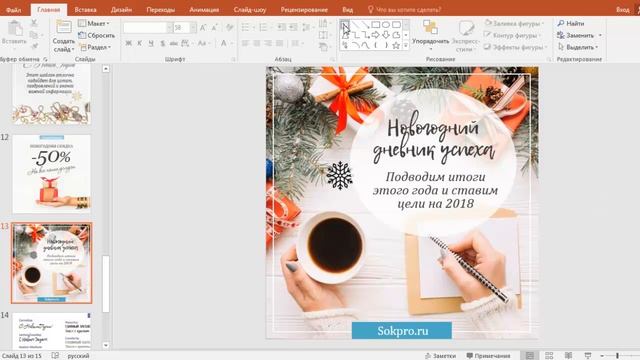Open the Файл tab

[14, 9]
